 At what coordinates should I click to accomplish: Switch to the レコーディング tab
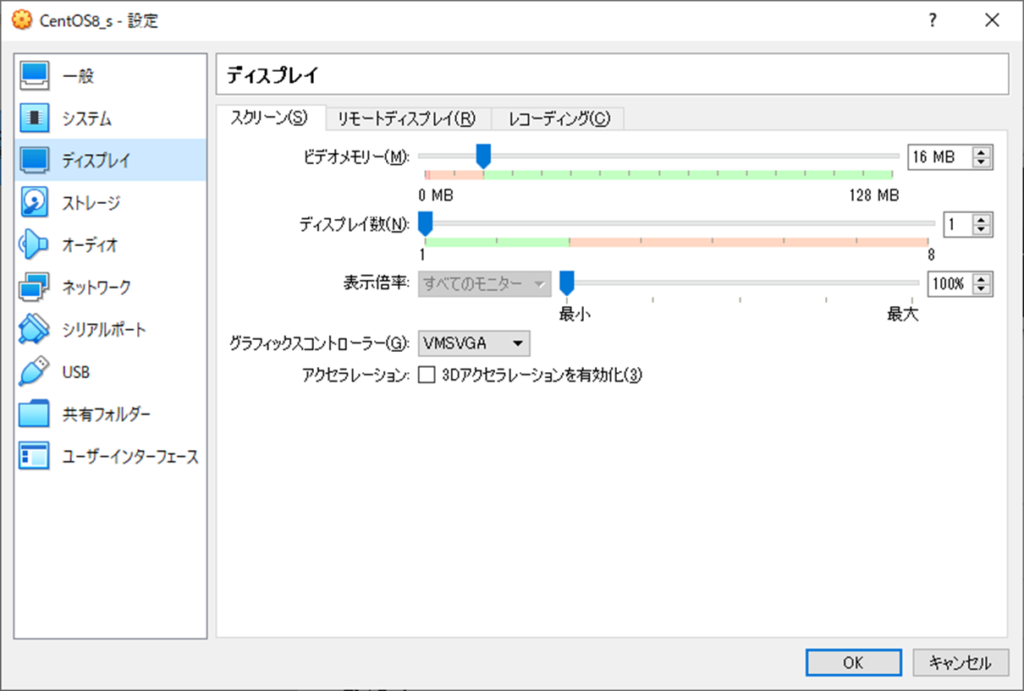click(x=559, y=119)
